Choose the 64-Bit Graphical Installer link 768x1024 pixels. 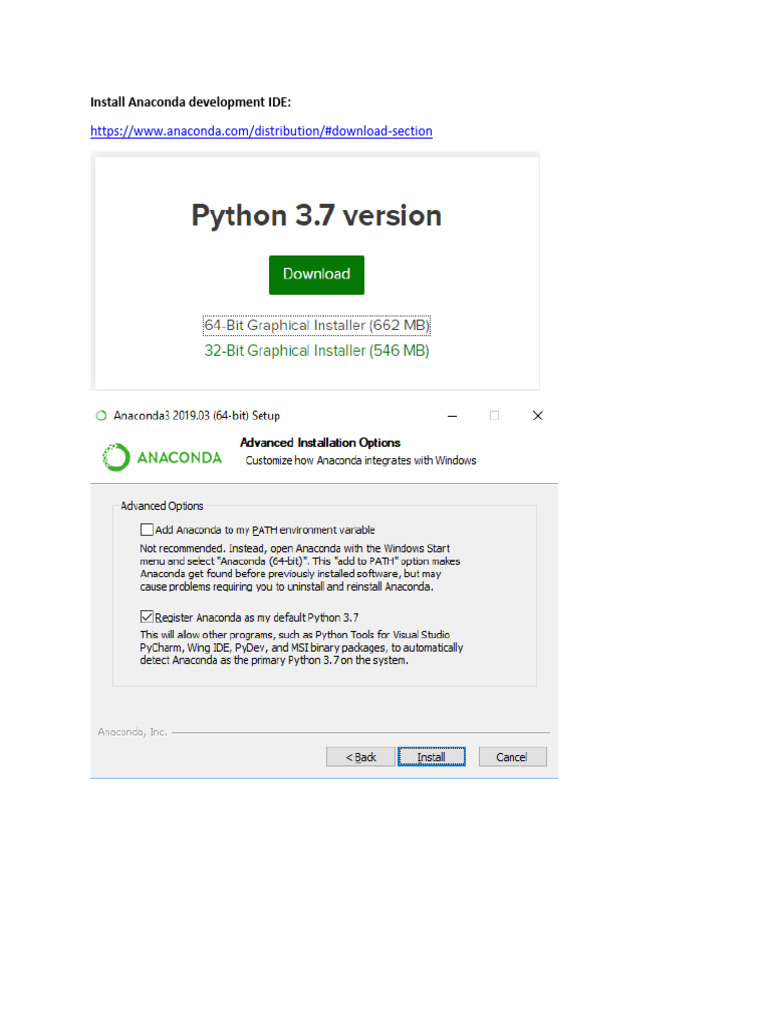[317, 325]
